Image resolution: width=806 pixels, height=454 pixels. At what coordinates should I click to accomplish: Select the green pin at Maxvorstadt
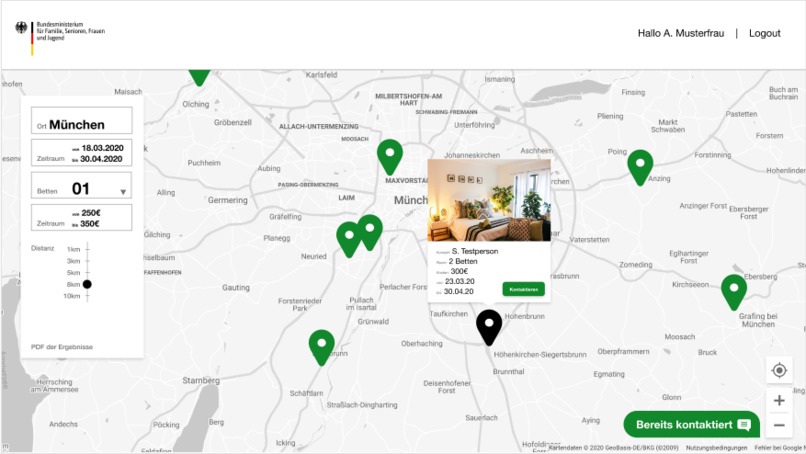pos(390,156)
